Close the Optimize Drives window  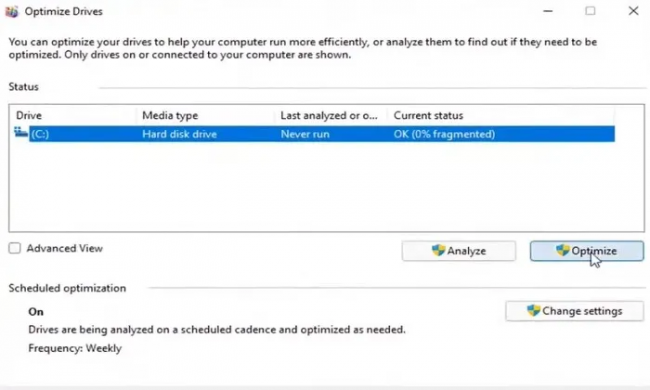[633, 11]
